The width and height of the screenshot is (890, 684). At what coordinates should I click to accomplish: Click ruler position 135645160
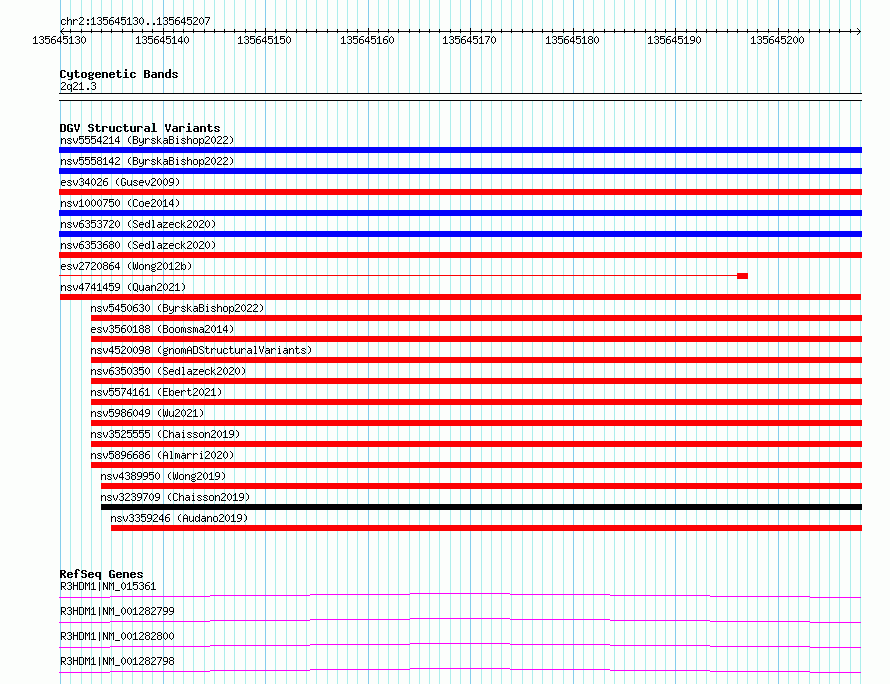click(367, 40)
